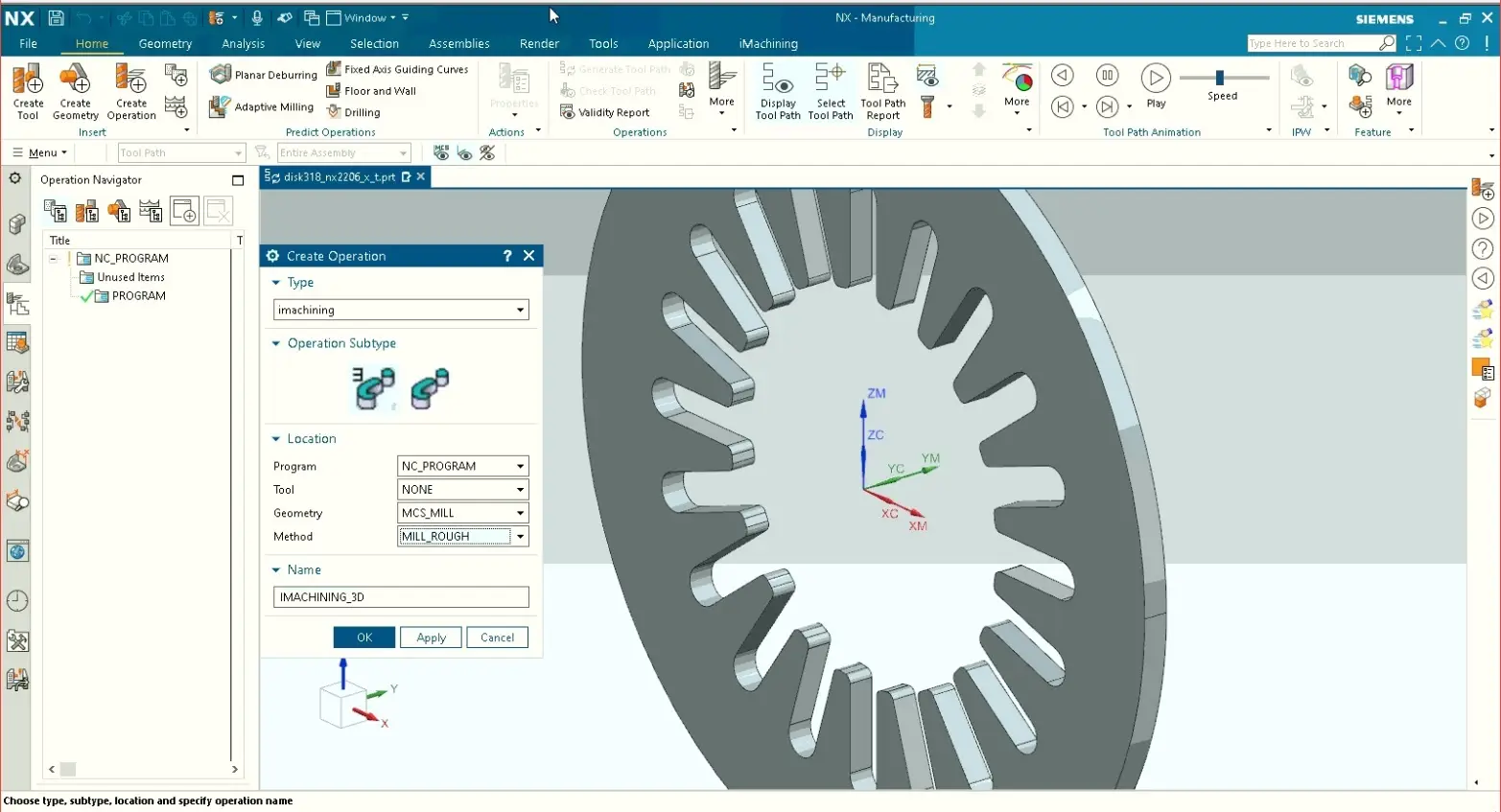Image resolution: width=1501 pixels, height=812 pixels.
Task: Save the part with the floppy icon
Action: [56, 17]
